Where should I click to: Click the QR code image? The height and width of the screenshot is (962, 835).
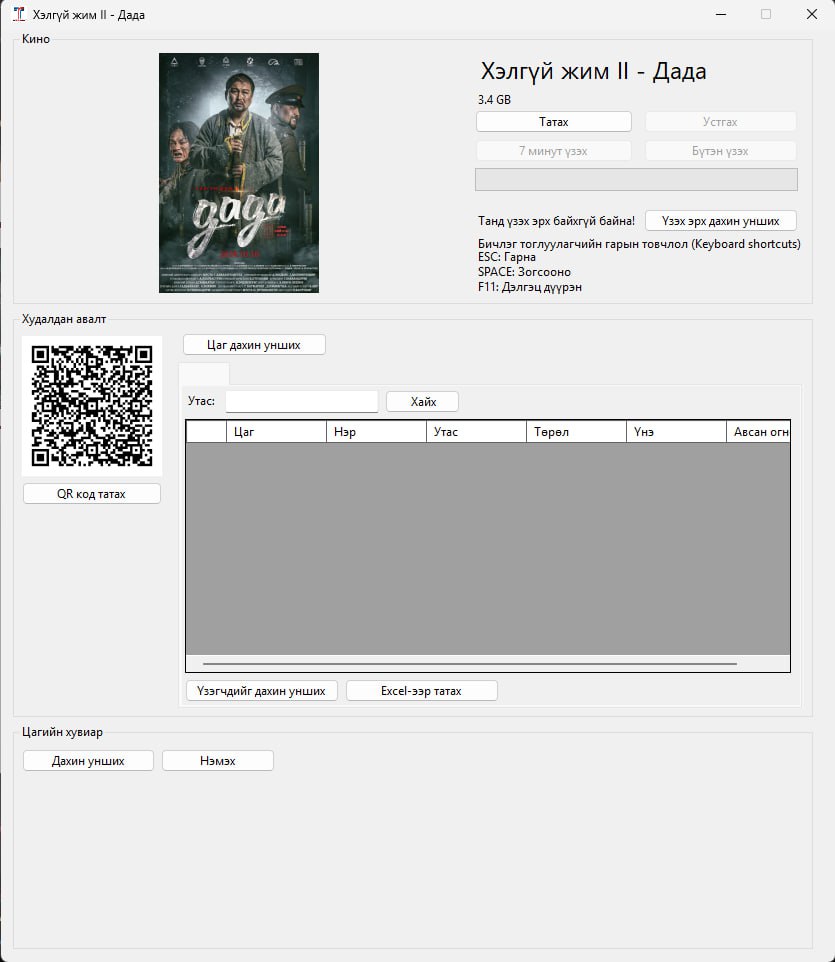tap(92, 406)
